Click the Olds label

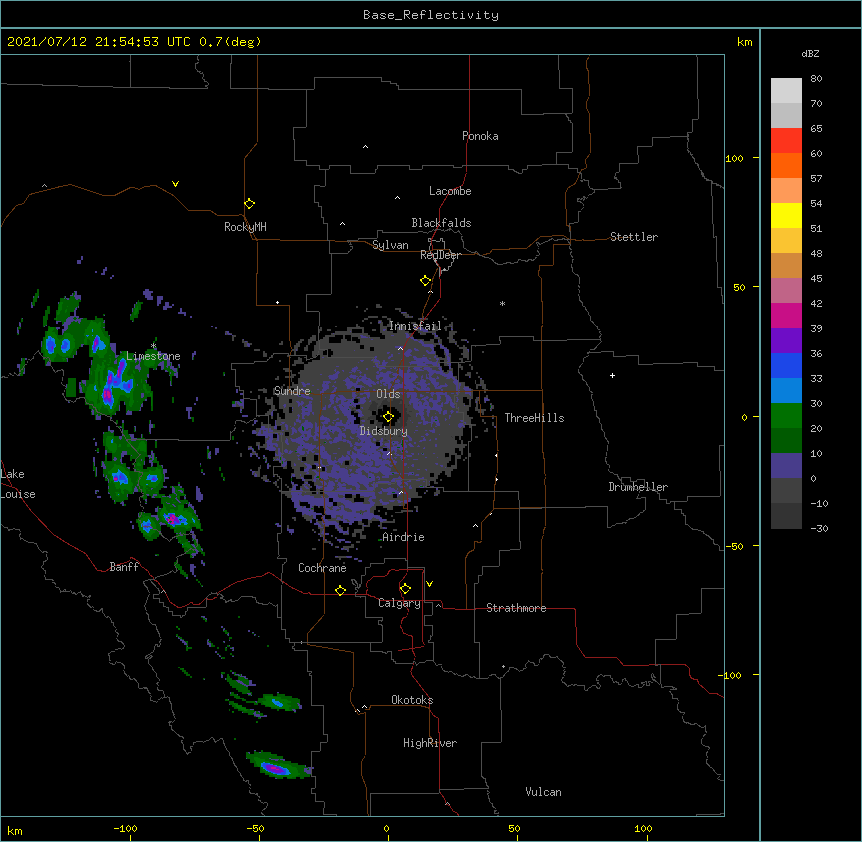tap(388, 394)
